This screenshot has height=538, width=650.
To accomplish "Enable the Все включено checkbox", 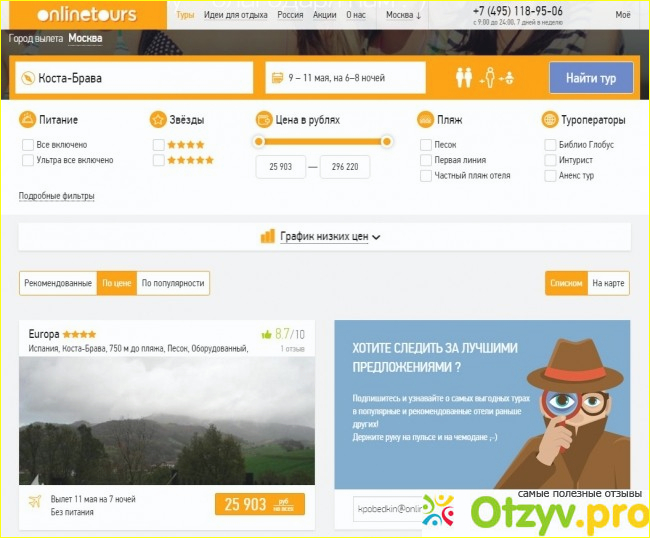I will (28, 145).
